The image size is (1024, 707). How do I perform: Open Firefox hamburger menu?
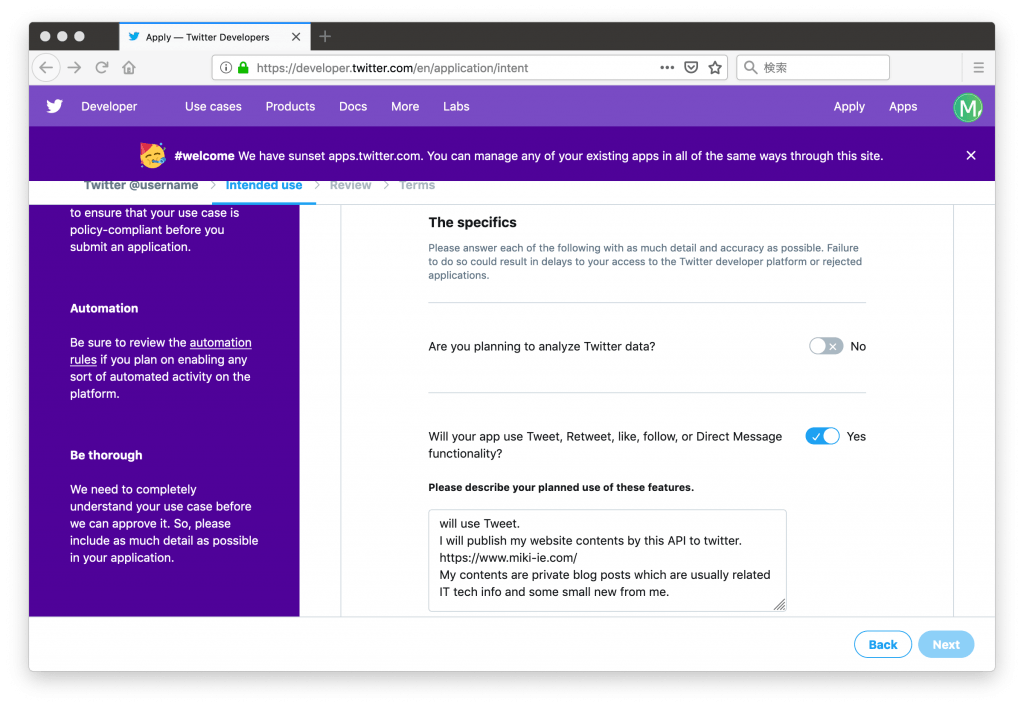click(978, 68)
